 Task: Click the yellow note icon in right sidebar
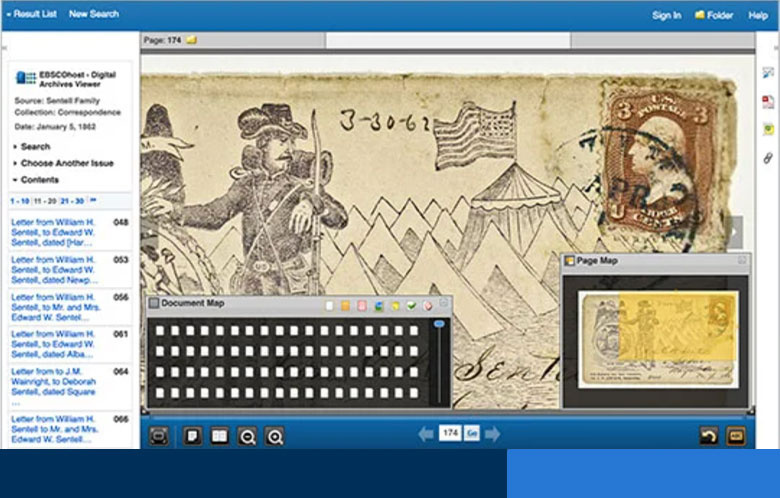coord(768,129)
